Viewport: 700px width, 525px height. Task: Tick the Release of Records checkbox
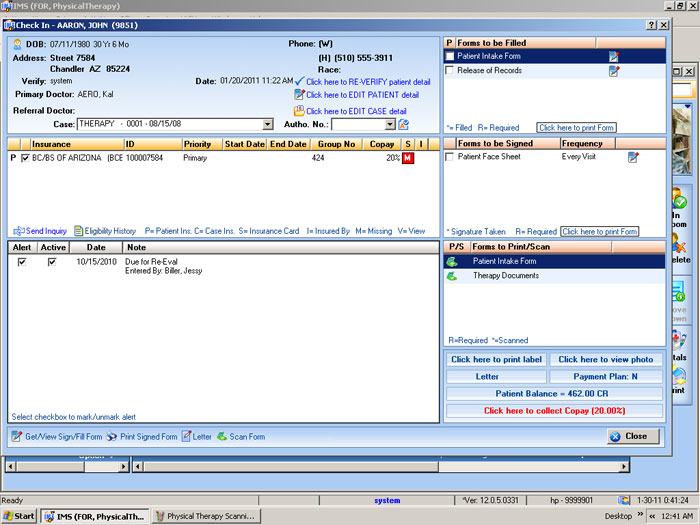pos(450,70)
